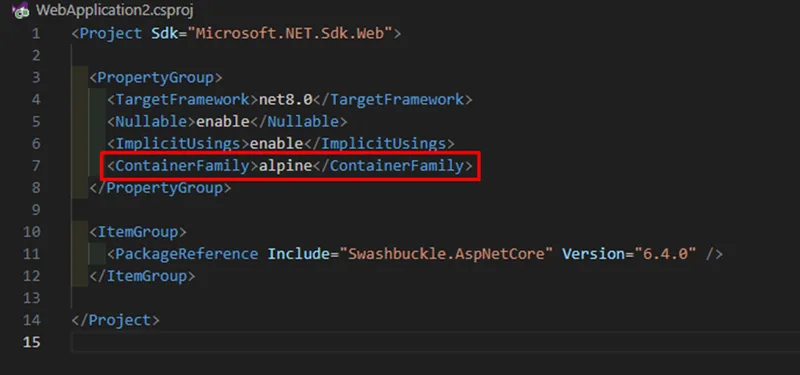Click the closing ImplicitUsings tag

tap(379, 143)
